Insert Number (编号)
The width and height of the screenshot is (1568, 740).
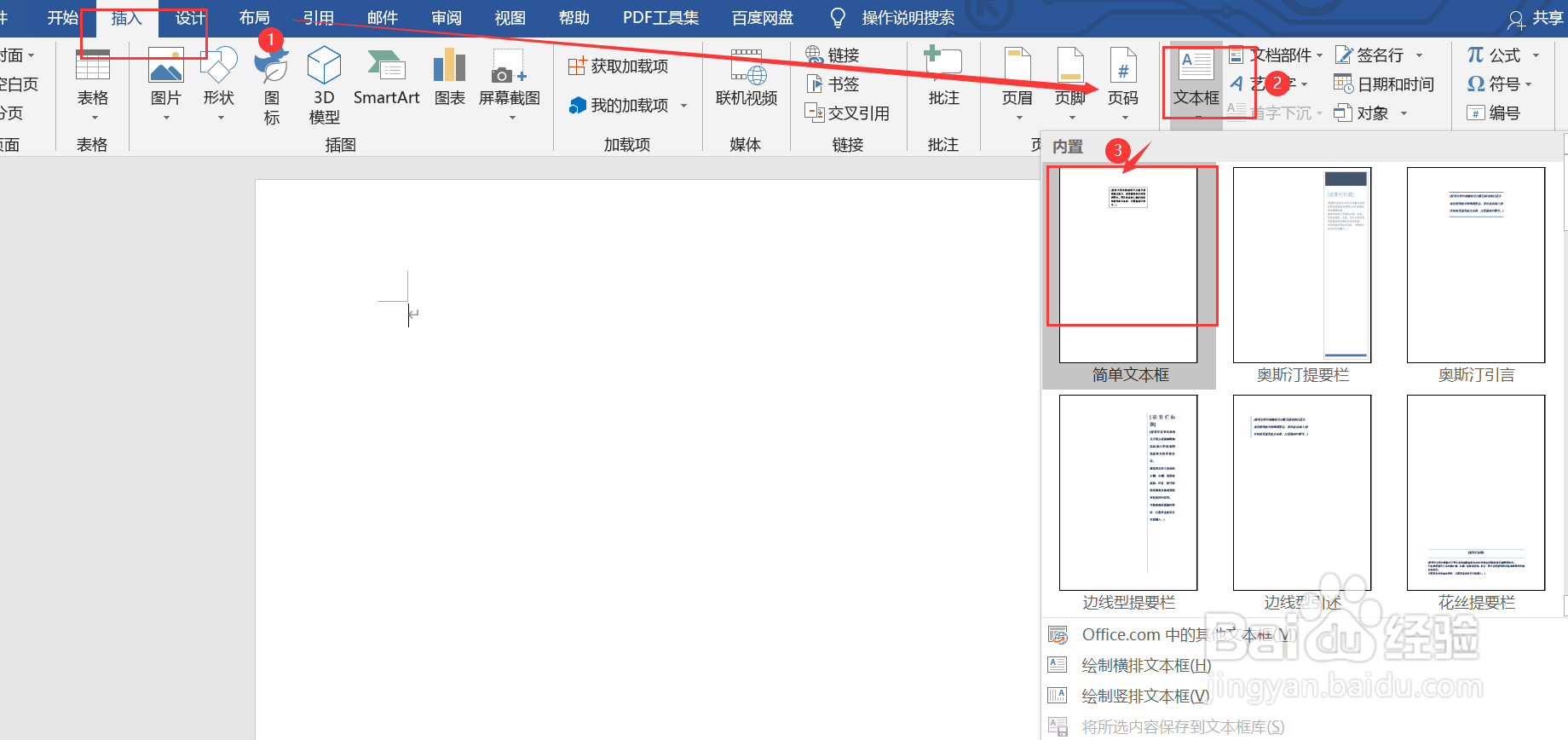coord(1494,113)
